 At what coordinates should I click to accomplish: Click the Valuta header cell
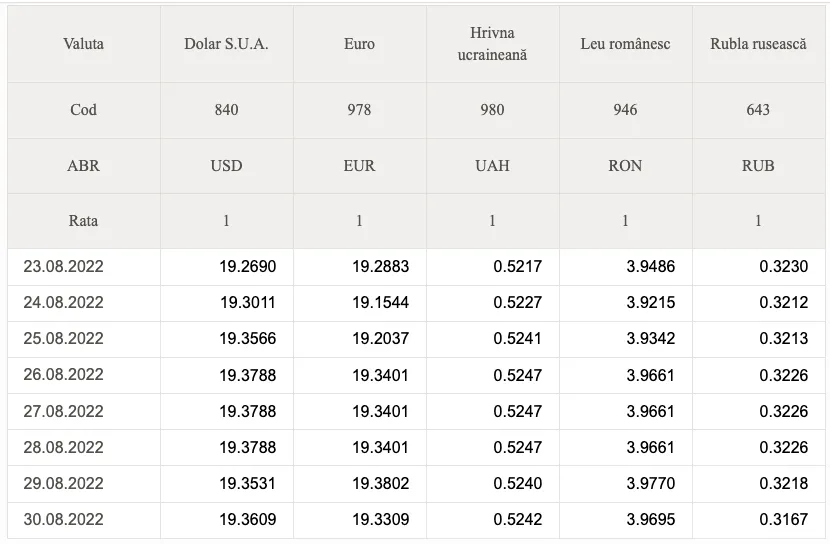point(84,44)
